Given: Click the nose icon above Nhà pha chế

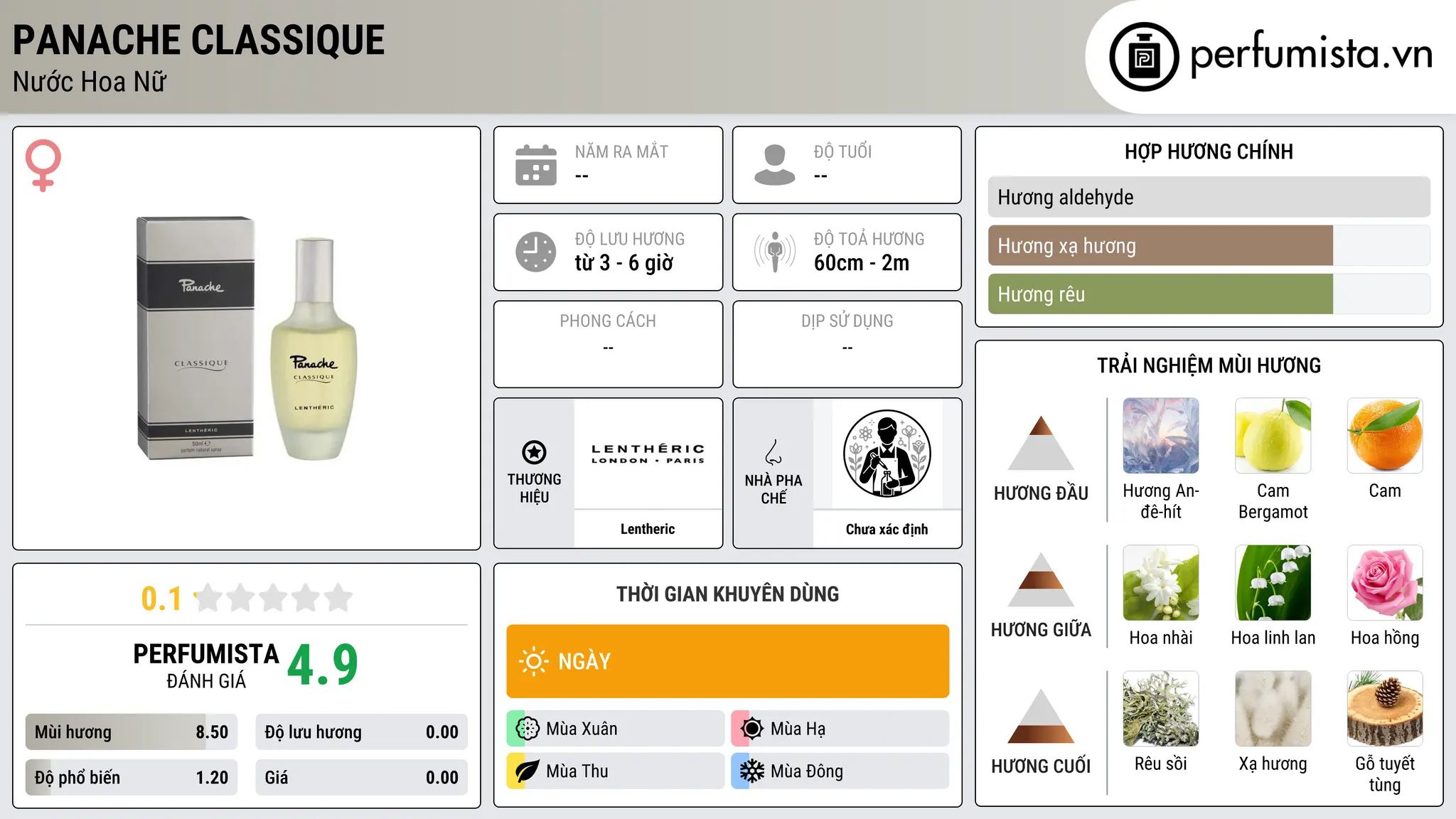Looking at the screenshot, I should coord(773,452).
